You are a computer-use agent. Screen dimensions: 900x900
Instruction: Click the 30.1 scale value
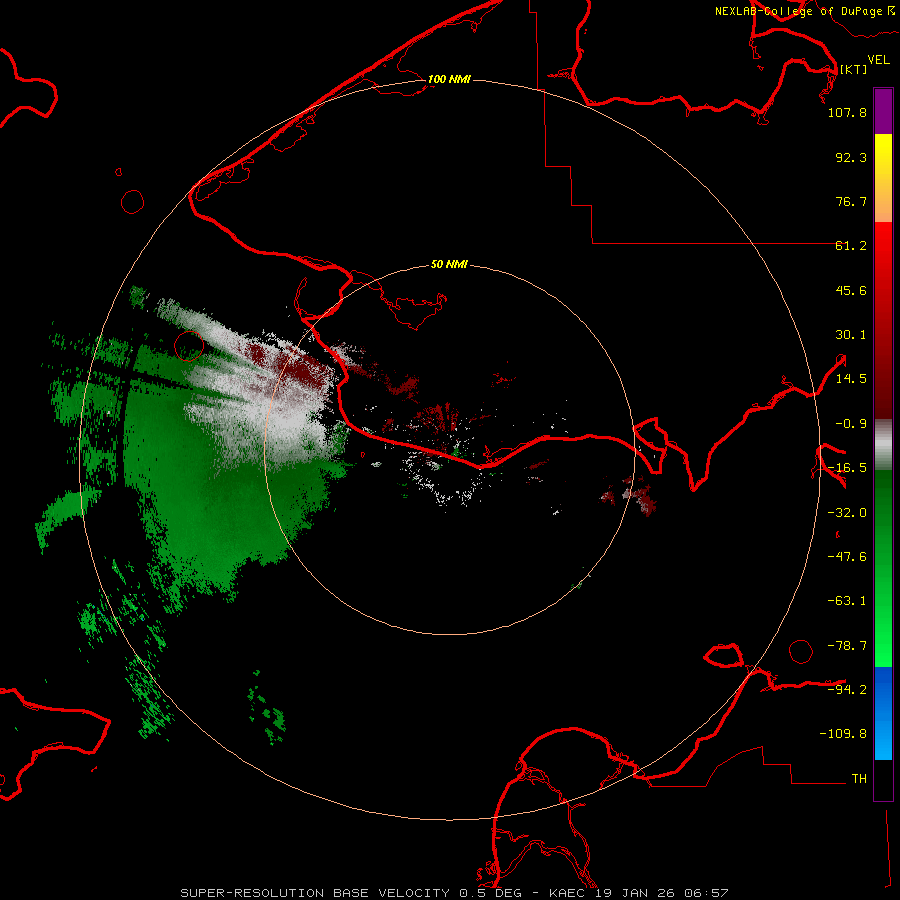click(x=851, y=335)
